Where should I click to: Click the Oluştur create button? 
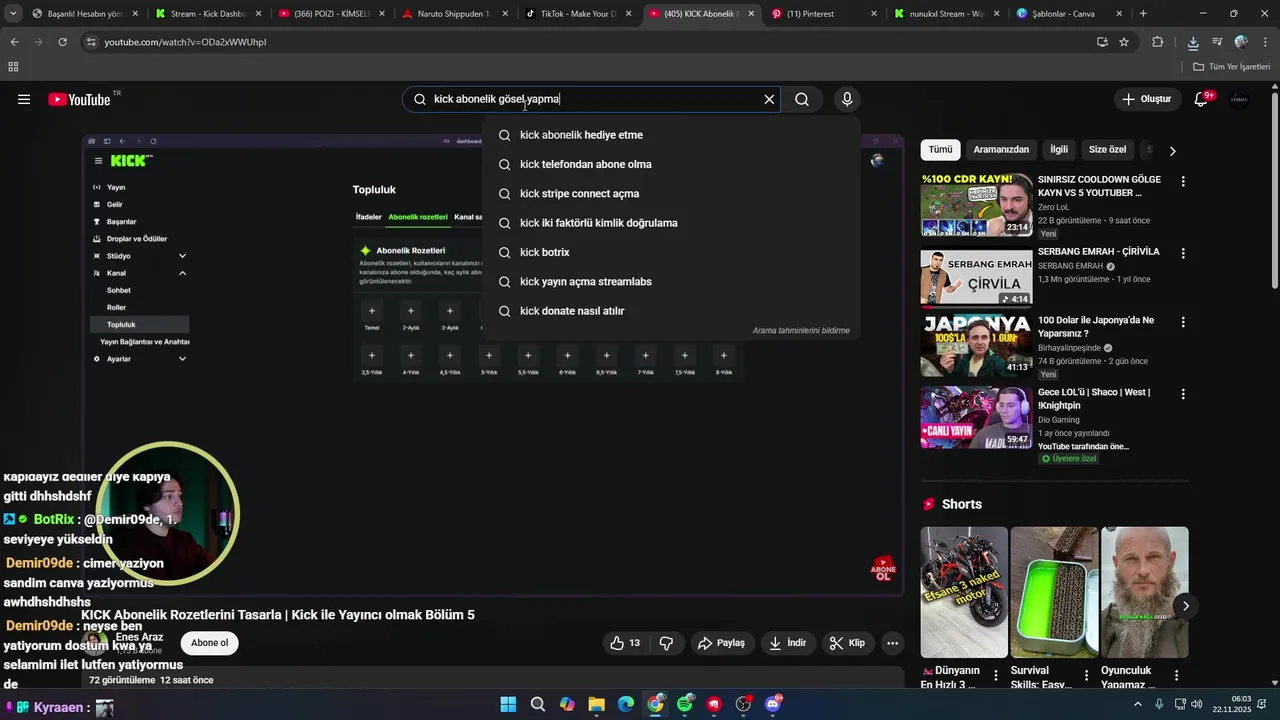click(1146, 99)
